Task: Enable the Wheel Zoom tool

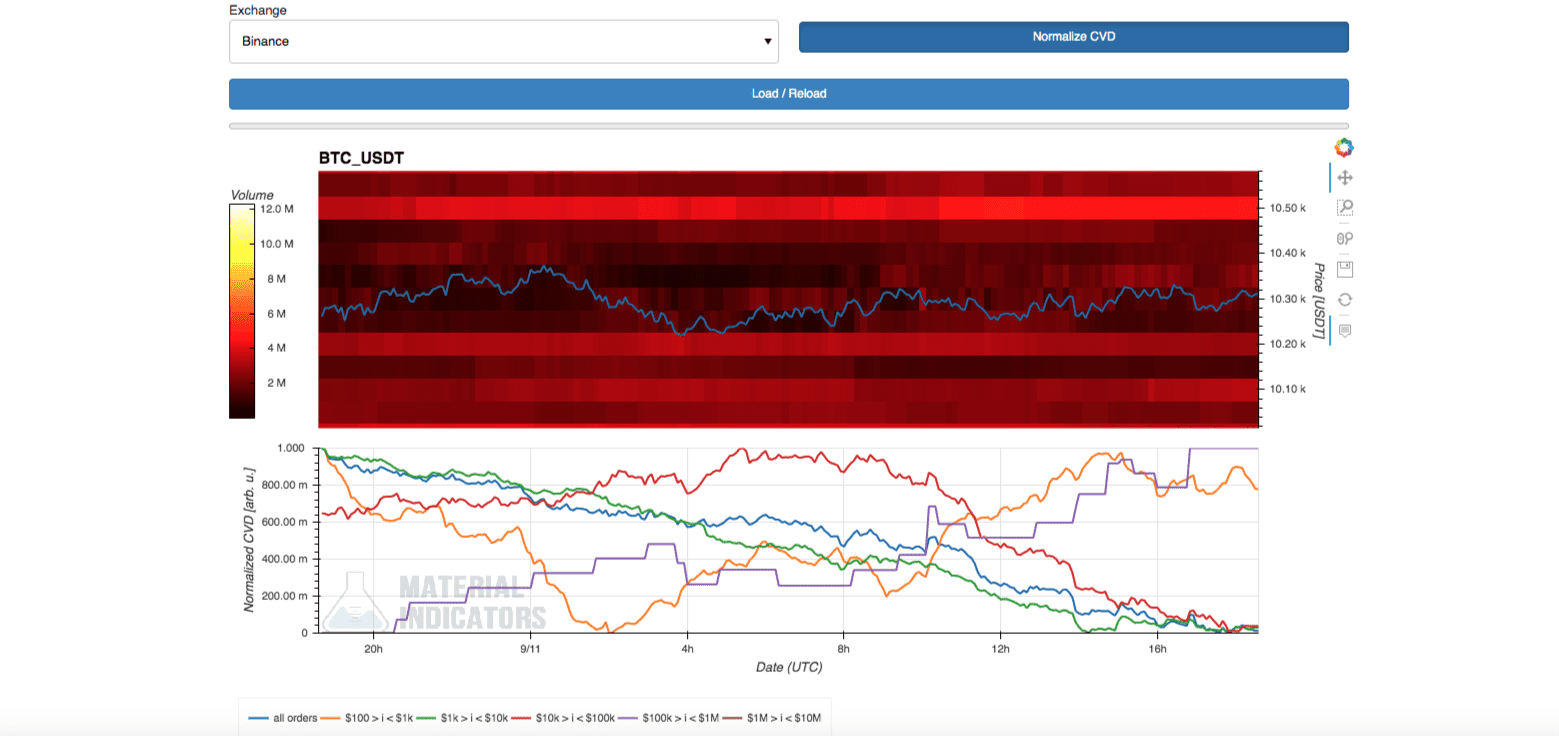Action: (x=1344, y=238)
